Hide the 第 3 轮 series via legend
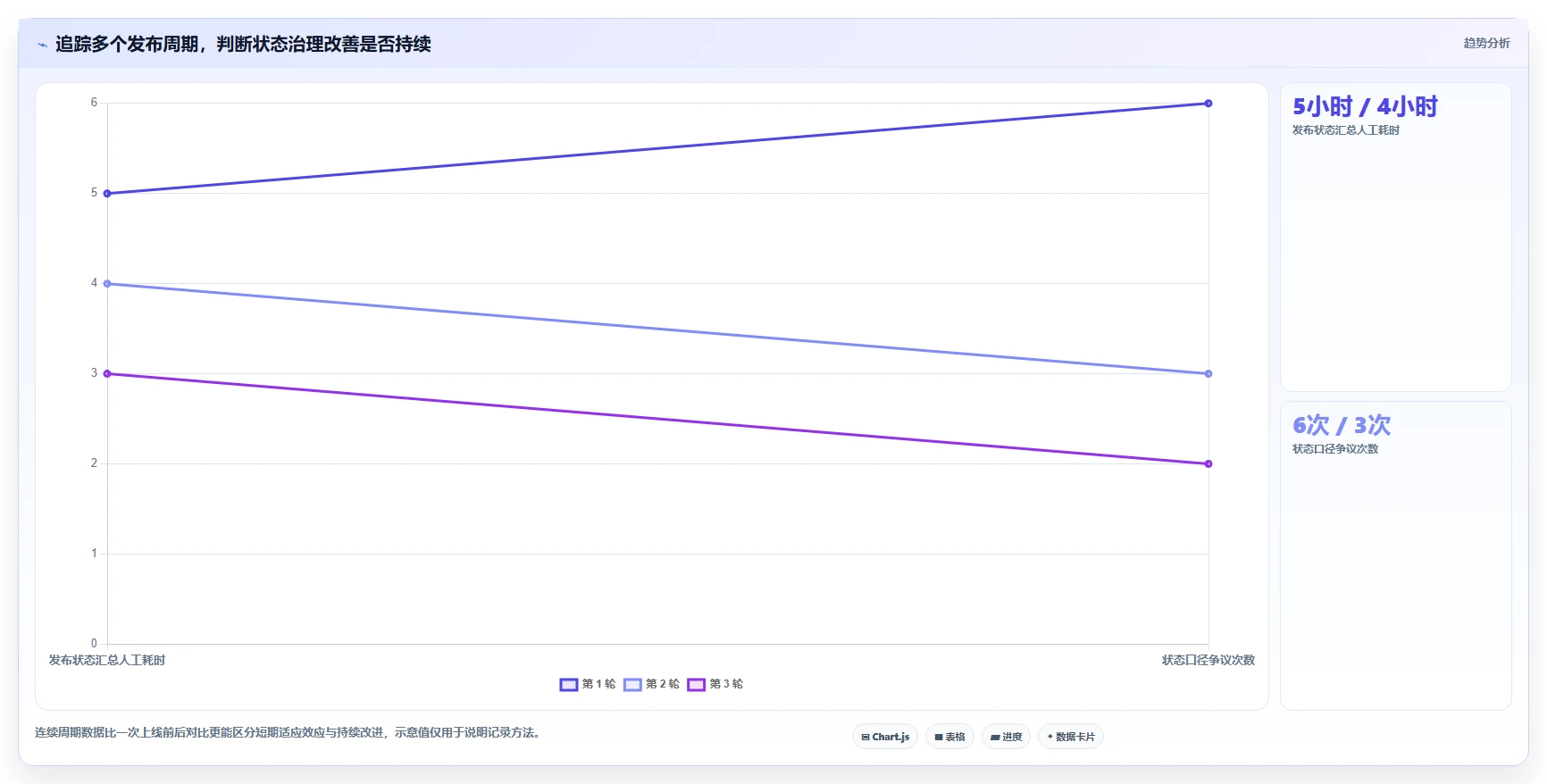Image resolution: width=1547 pixels, height=784 pixels. (715, 684)
